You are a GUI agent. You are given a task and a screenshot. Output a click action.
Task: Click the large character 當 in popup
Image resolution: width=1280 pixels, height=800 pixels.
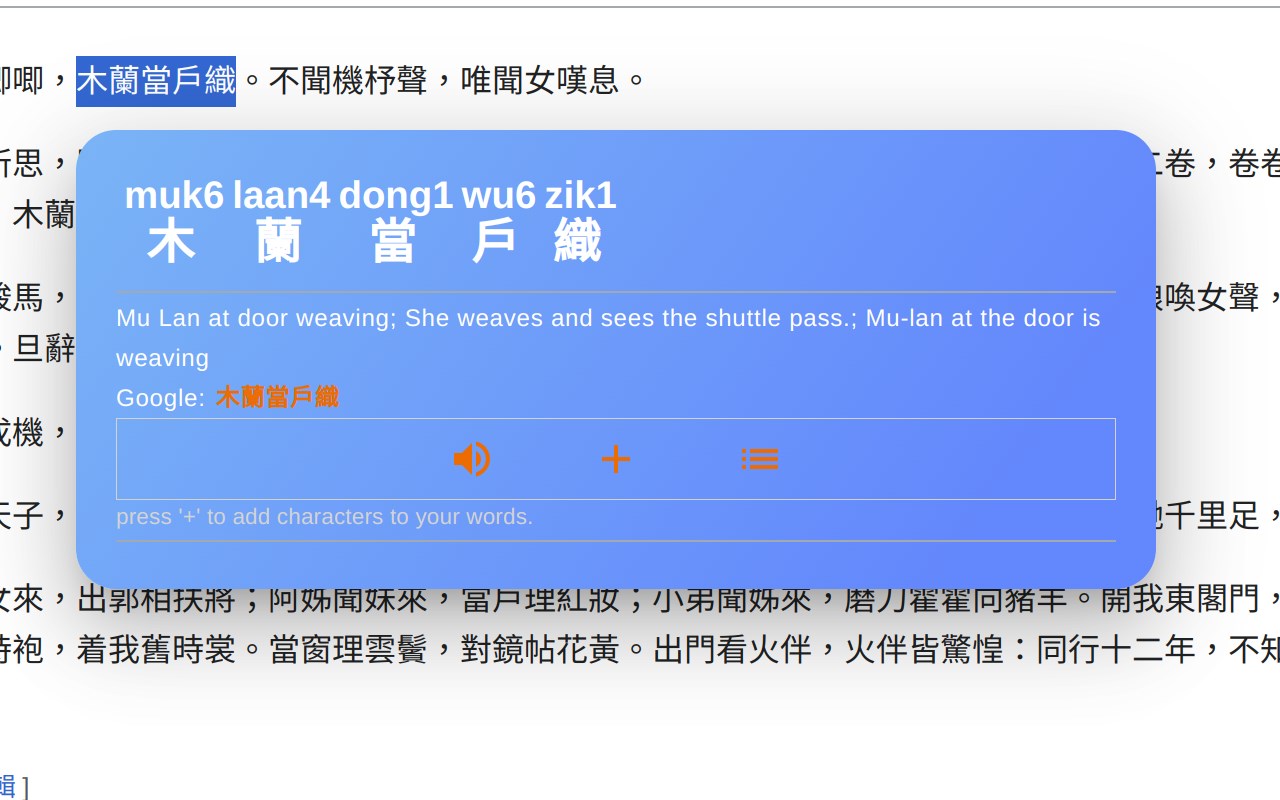pyautogui.click(x=392, y=241)
